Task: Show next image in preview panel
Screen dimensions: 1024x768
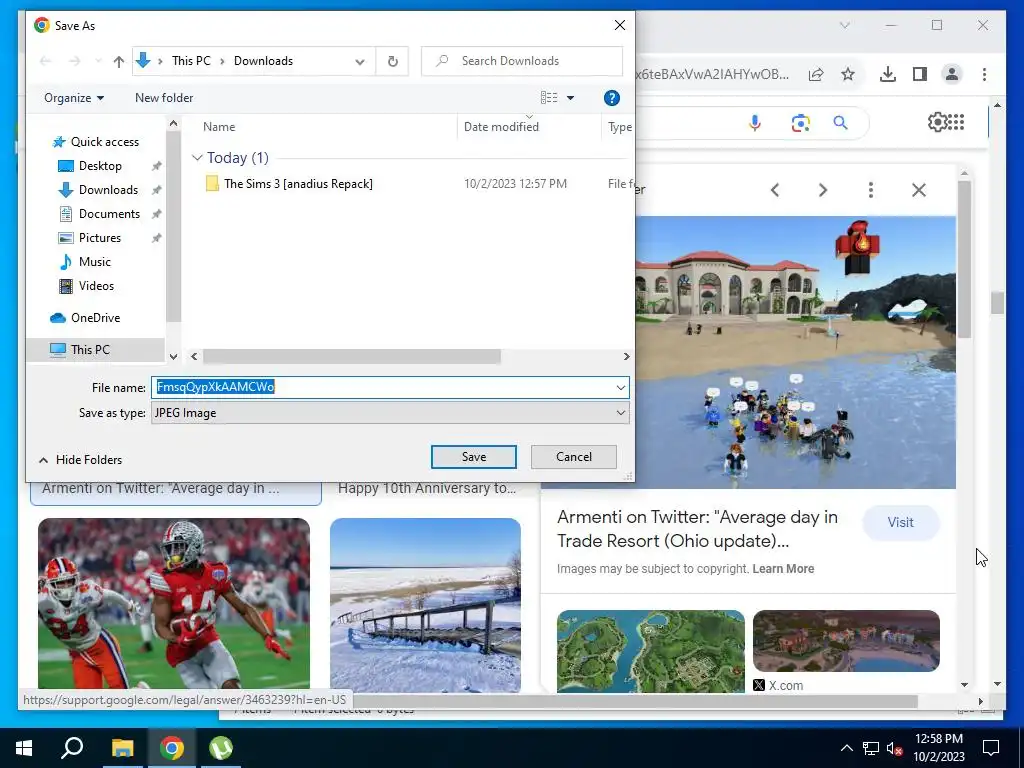Action: coord(823,190)
